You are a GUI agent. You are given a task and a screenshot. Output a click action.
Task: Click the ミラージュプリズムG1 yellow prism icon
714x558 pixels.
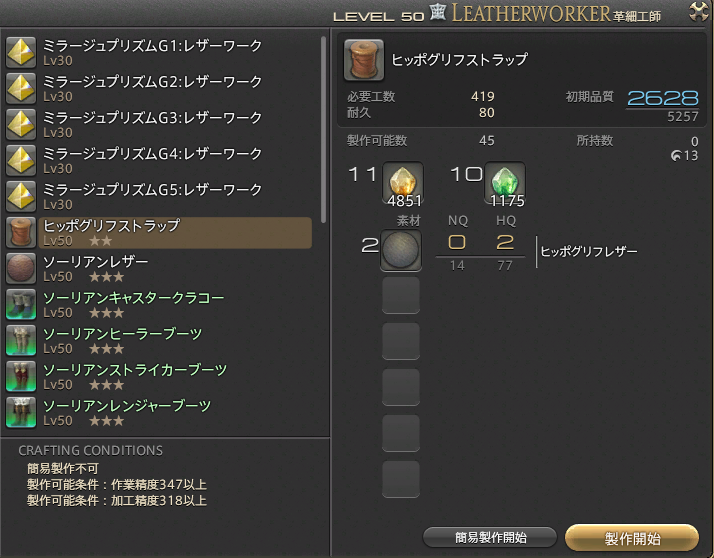click(21, 52)
